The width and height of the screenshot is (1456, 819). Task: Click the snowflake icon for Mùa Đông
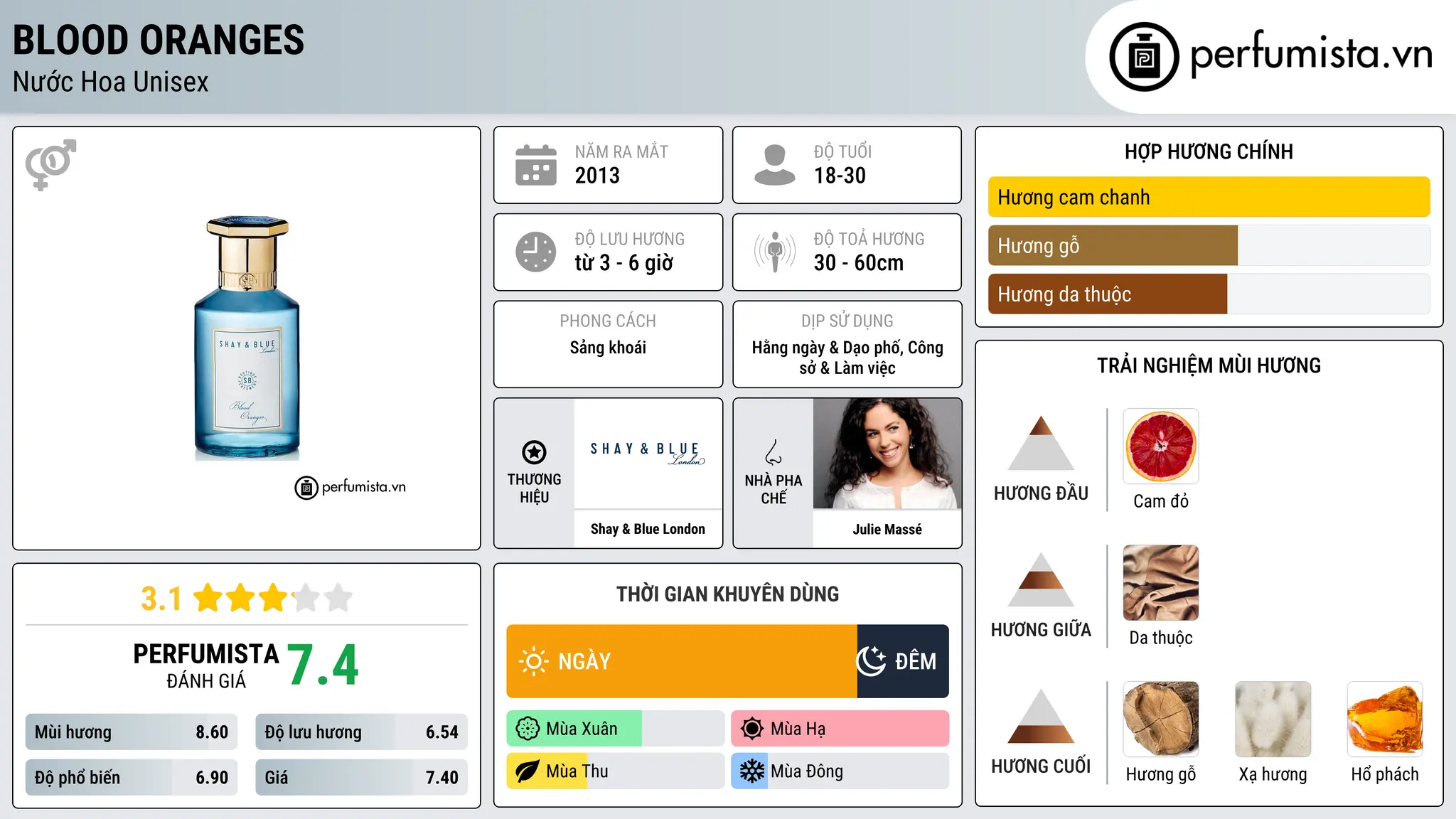point(751,771)
